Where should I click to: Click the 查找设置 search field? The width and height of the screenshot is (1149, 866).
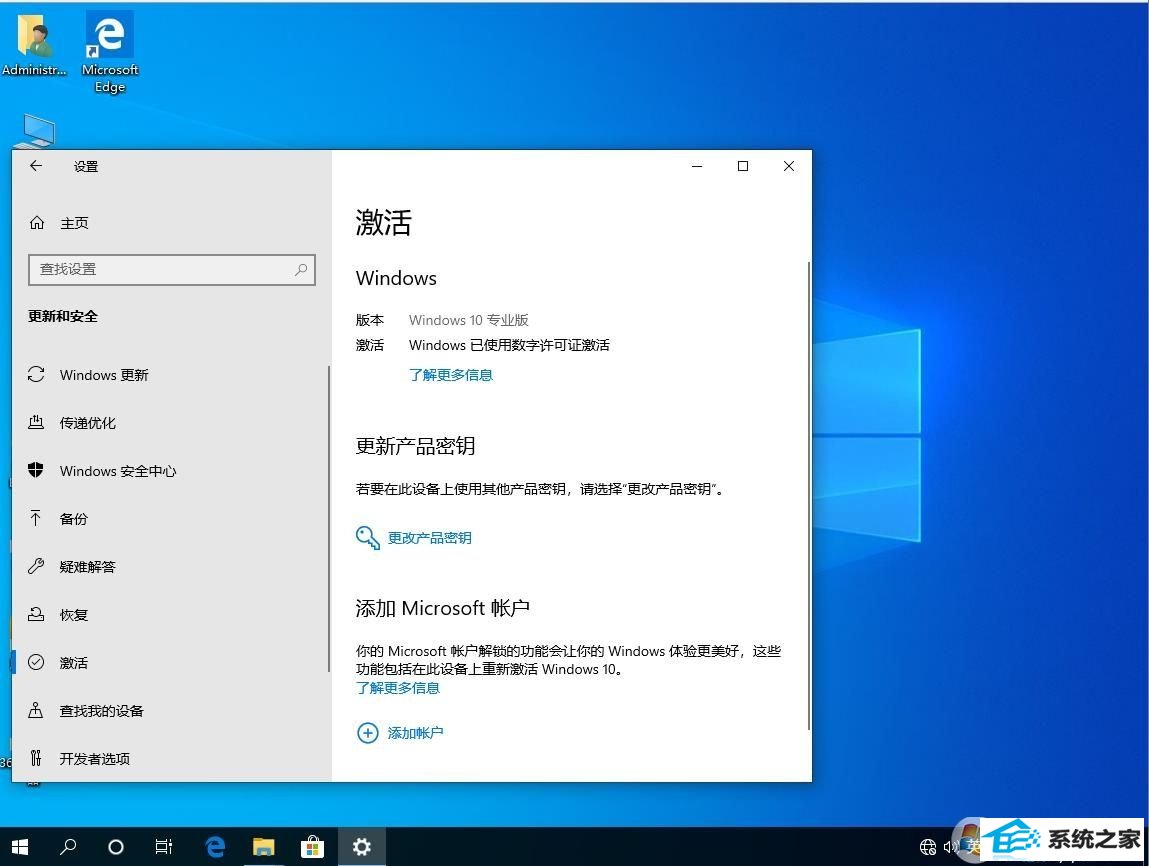coord(171,270)
